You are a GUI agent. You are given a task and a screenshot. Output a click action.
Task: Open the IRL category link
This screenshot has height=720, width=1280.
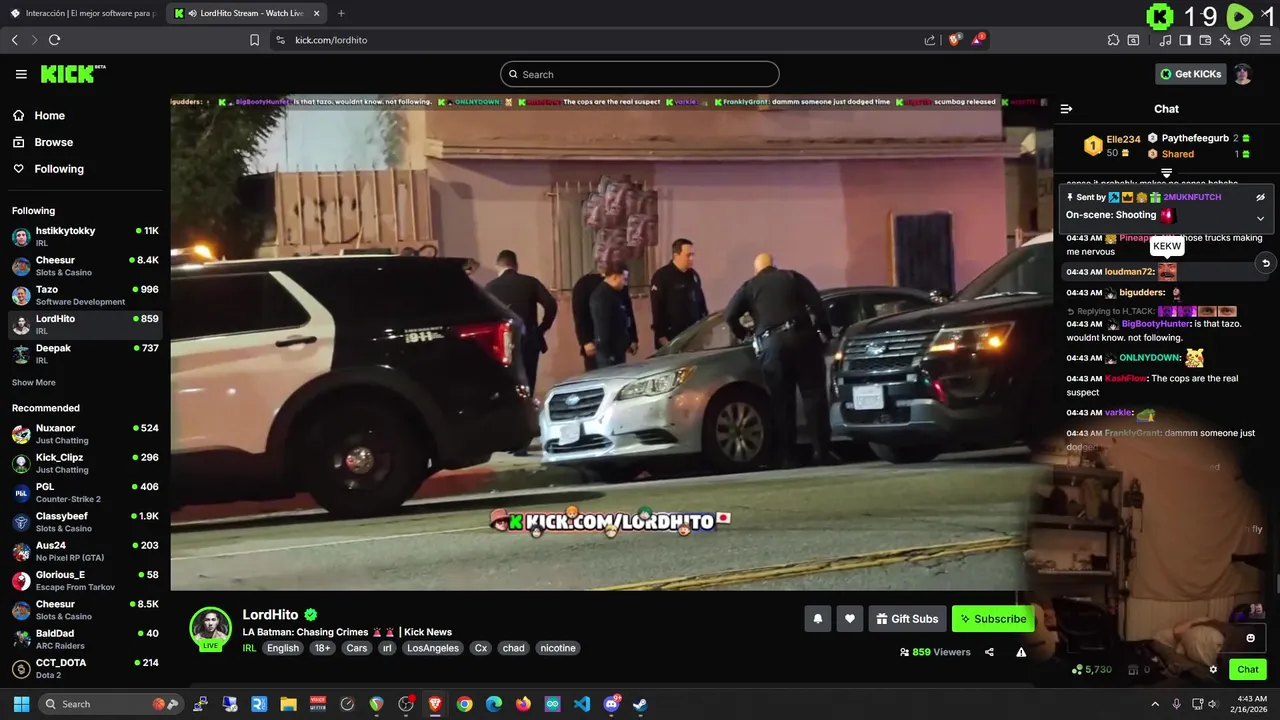tap(249, 648)
